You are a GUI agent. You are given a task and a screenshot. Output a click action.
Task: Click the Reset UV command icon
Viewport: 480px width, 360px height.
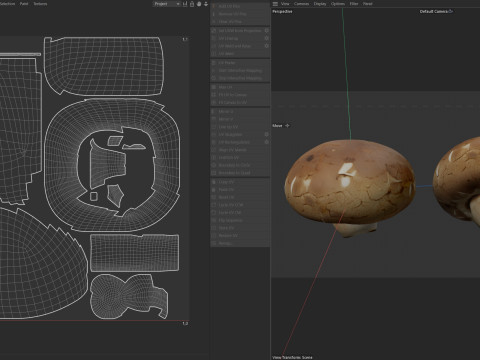point(214,197)
